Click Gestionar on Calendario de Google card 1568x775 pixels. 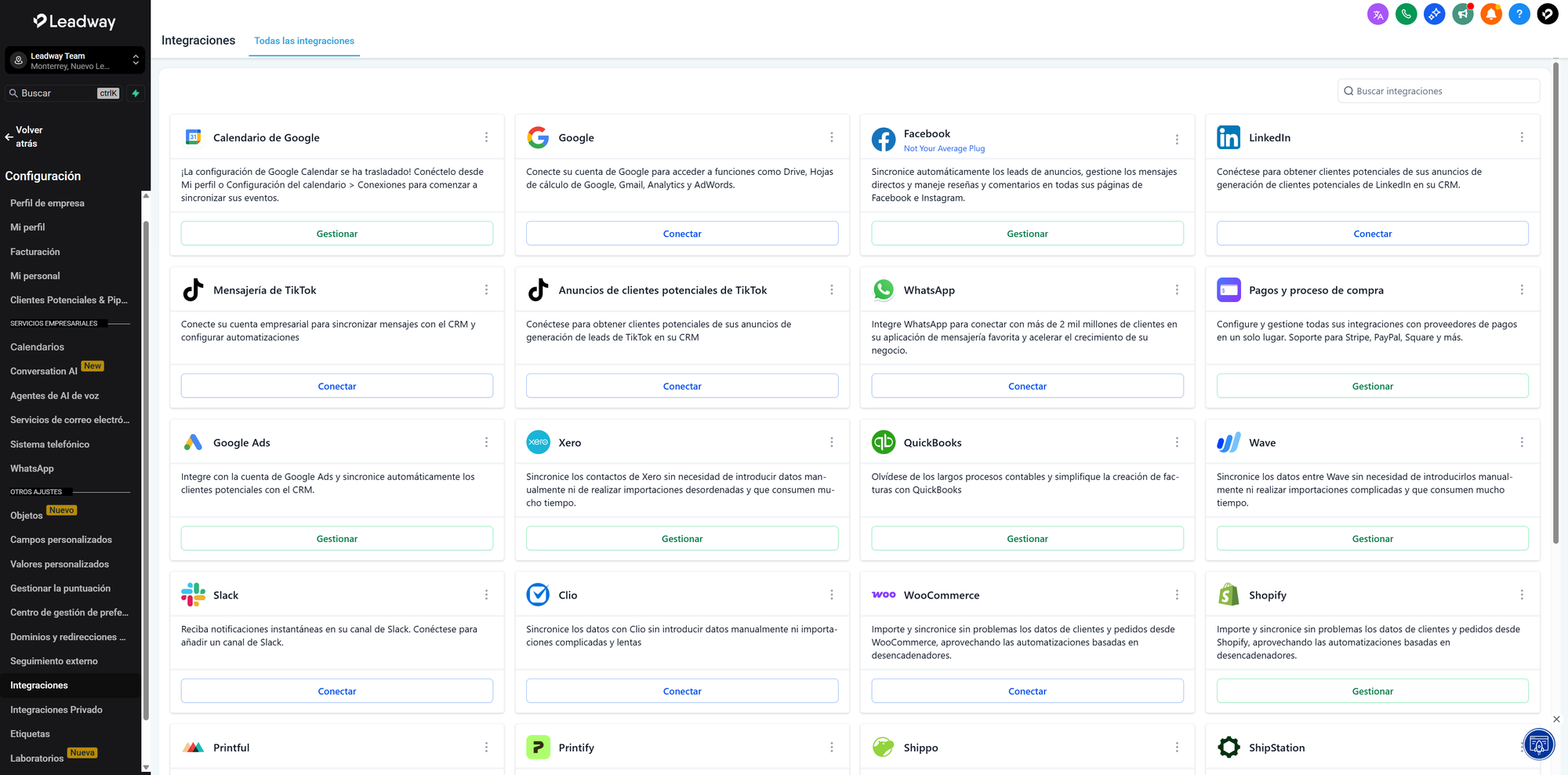(x=337, y=234)
